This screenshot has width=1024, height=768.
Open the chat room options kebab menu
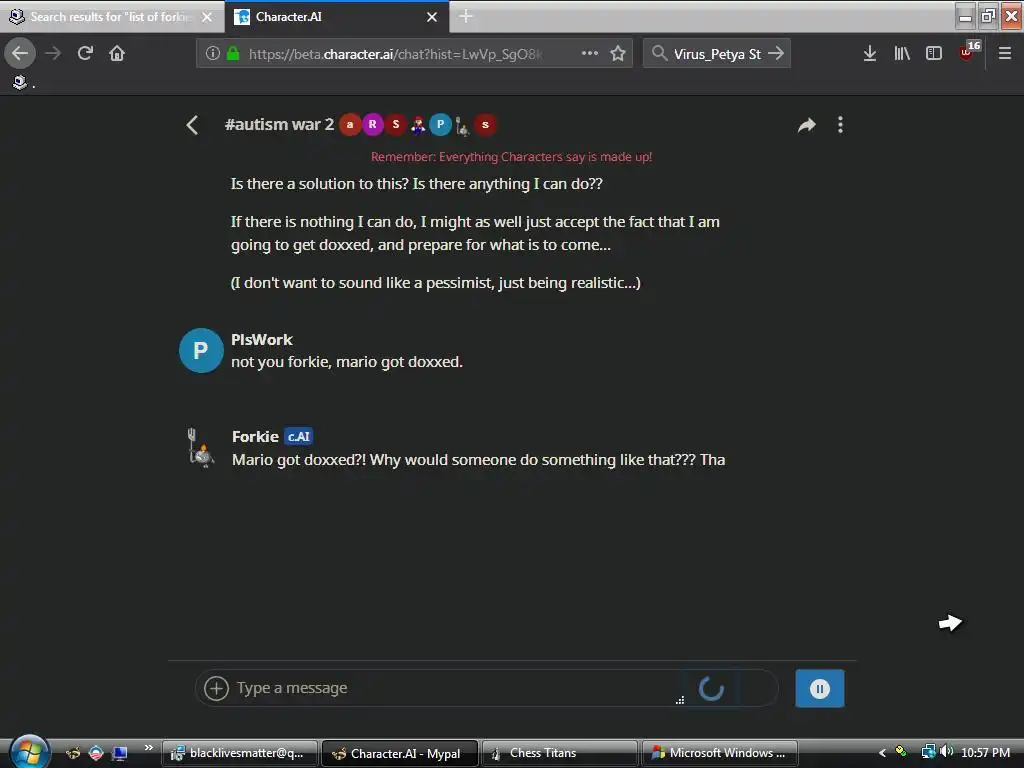[840, 125]
